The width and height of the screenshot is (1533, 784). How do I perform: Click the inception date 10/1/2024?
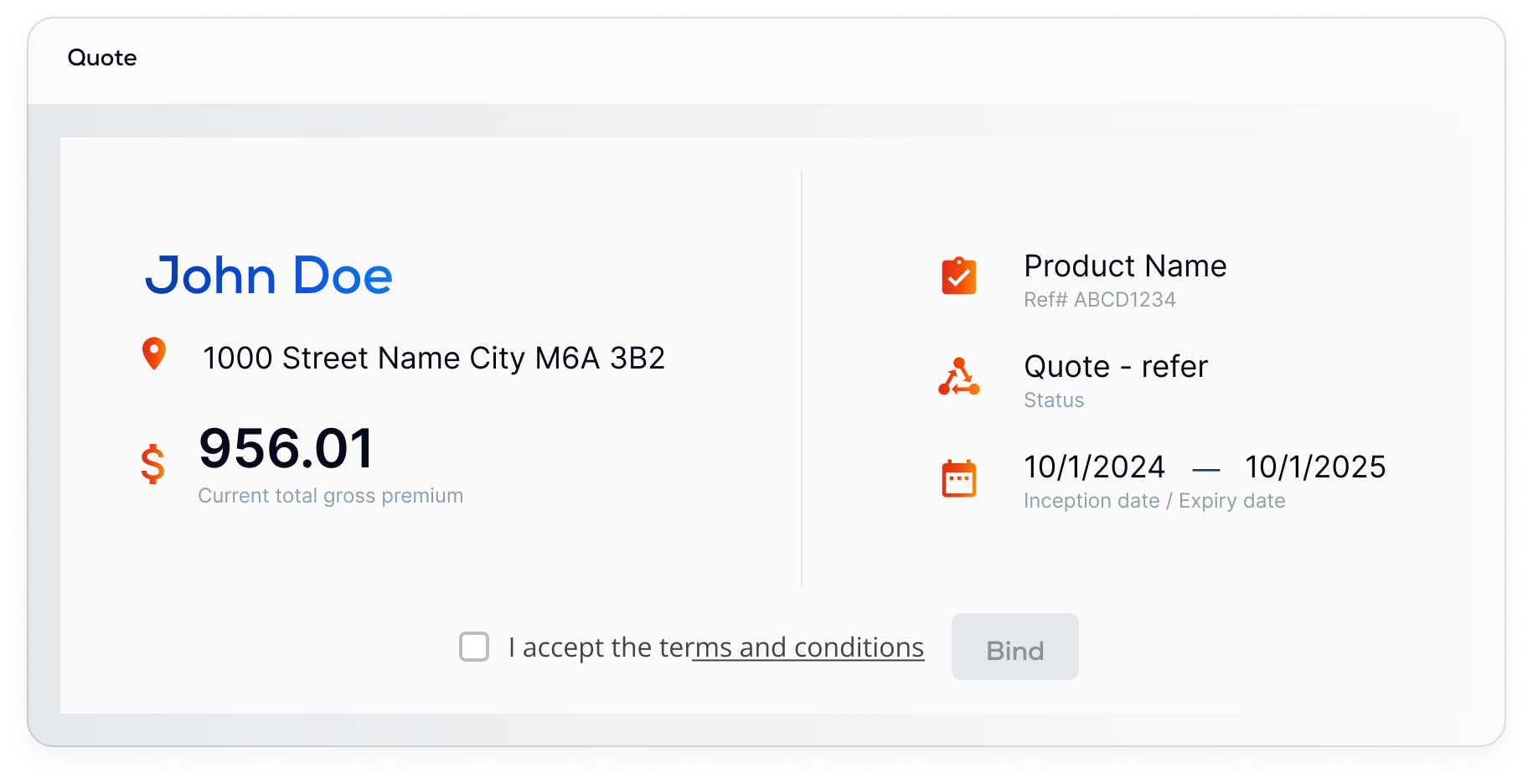(x=1094, y=467)
